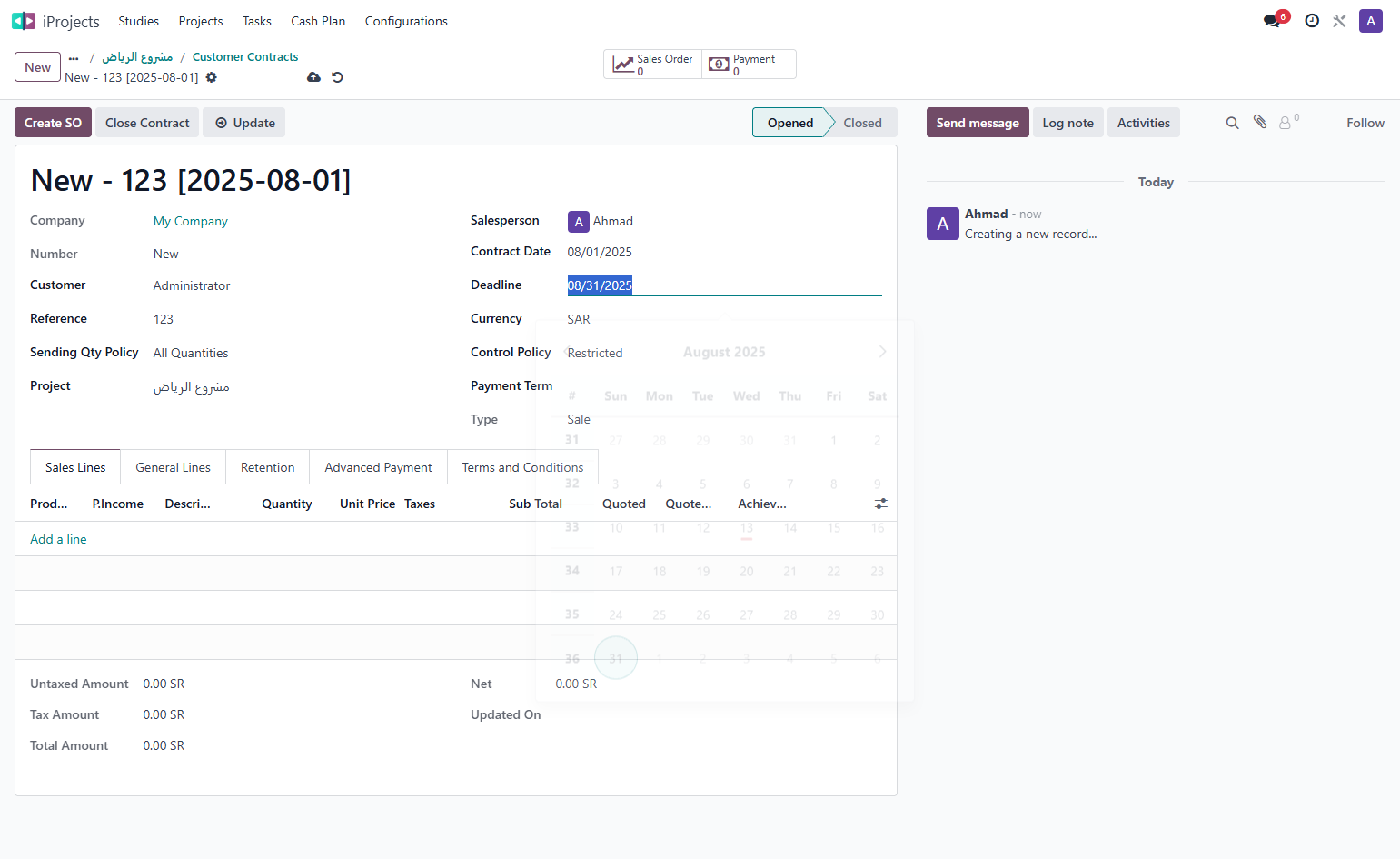Open the Configurations menu
This screenshot has height=859, width=1400.
pos(406,21)
